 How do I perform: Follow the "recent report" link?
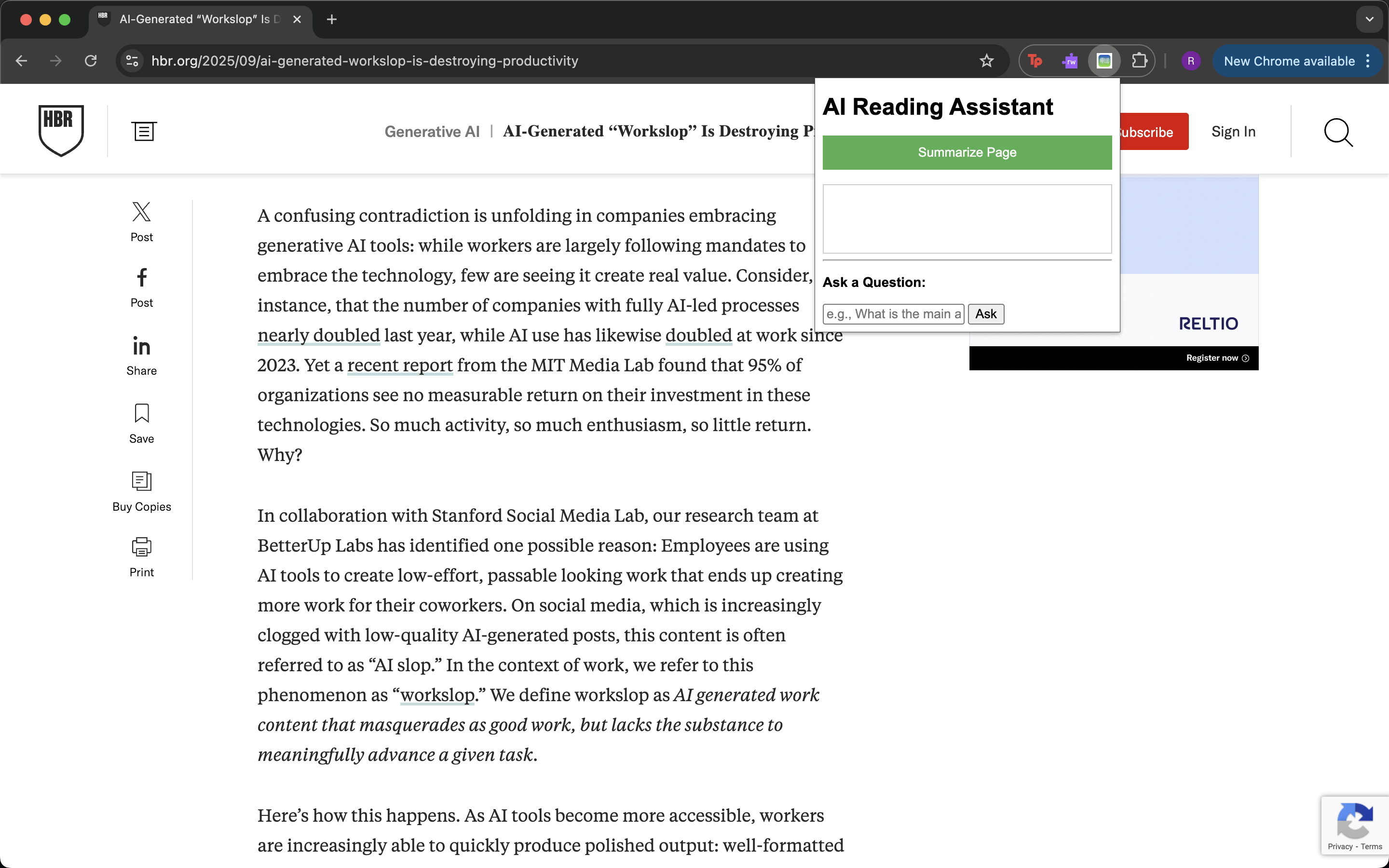click(x=399, y=365)
